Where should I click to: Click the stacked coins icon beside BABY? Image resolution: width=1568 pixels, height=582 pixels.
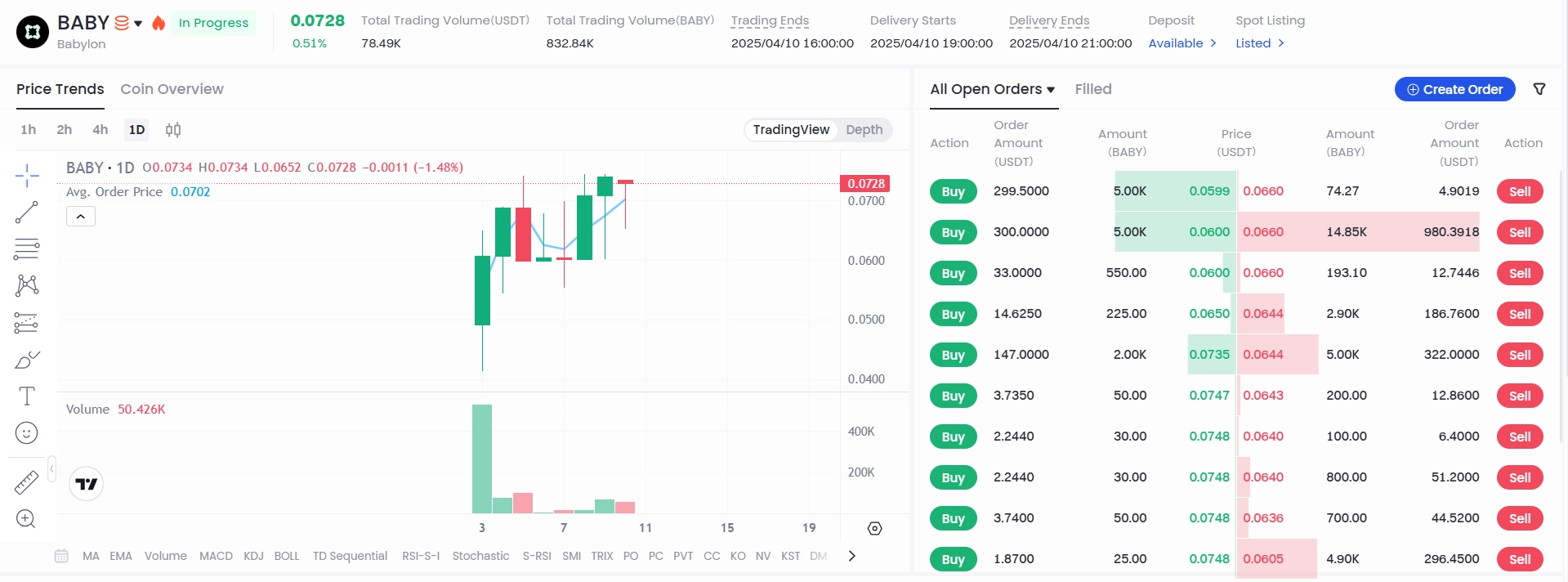pos(122,23)
